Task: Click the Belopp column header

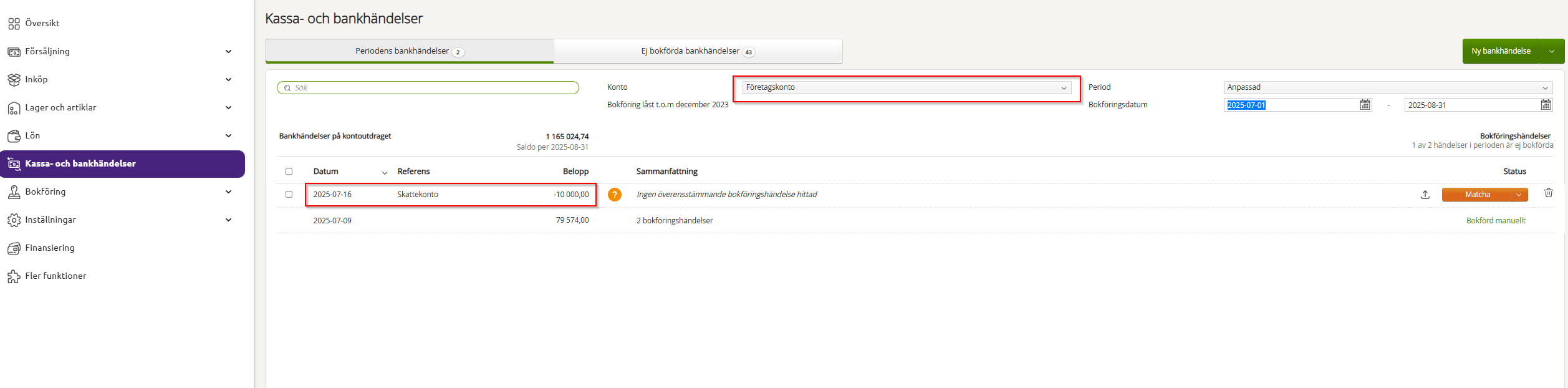Action: [575, 172]
